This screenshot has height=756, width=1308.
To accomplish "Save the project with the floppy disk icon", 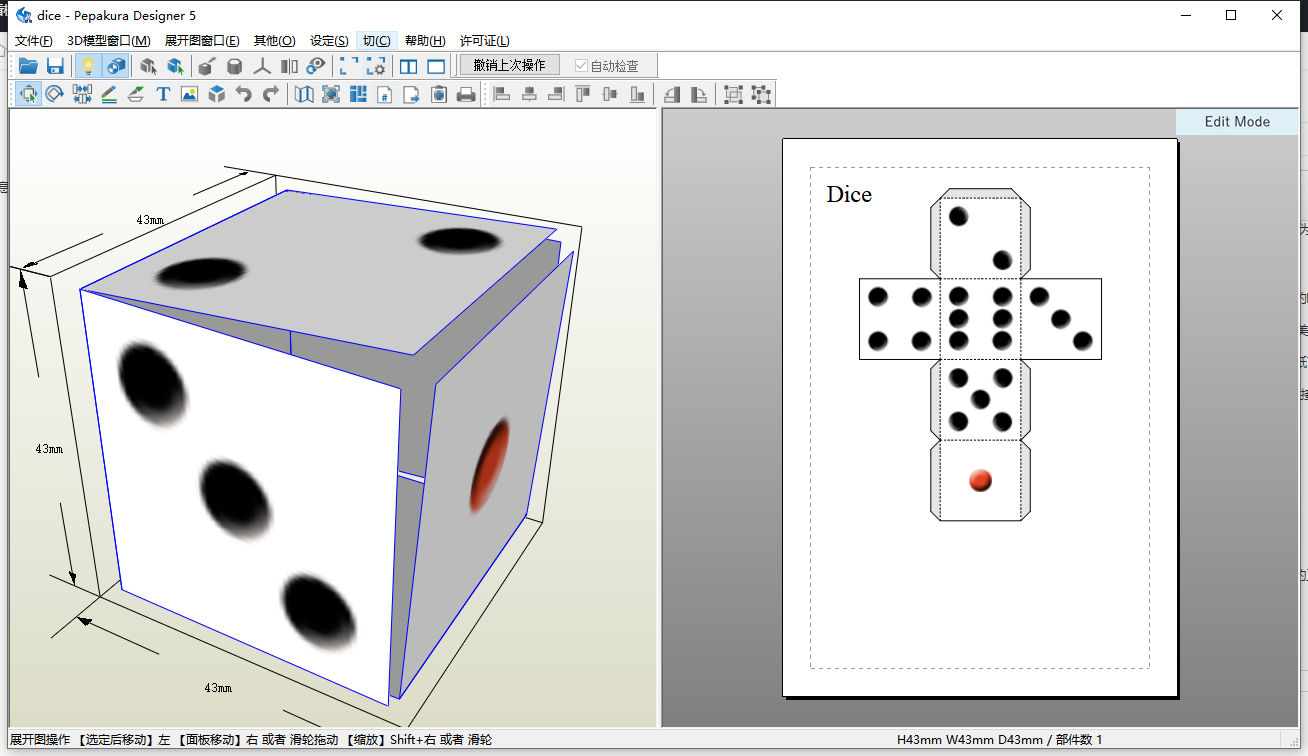I will [55, 66].
